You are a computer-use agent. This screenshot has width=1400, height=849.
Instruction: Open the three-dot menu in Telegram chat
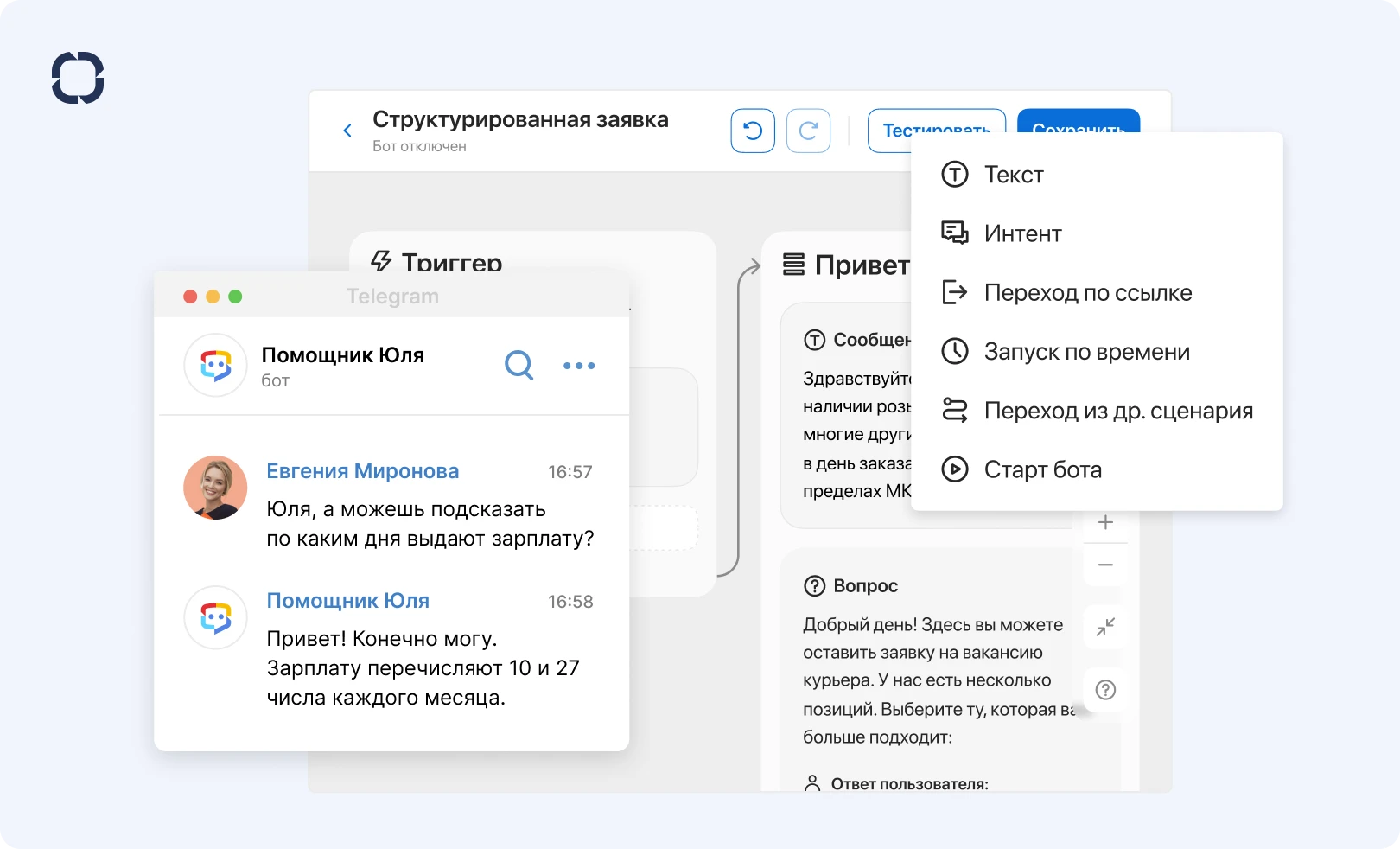(x=579, y=366)
